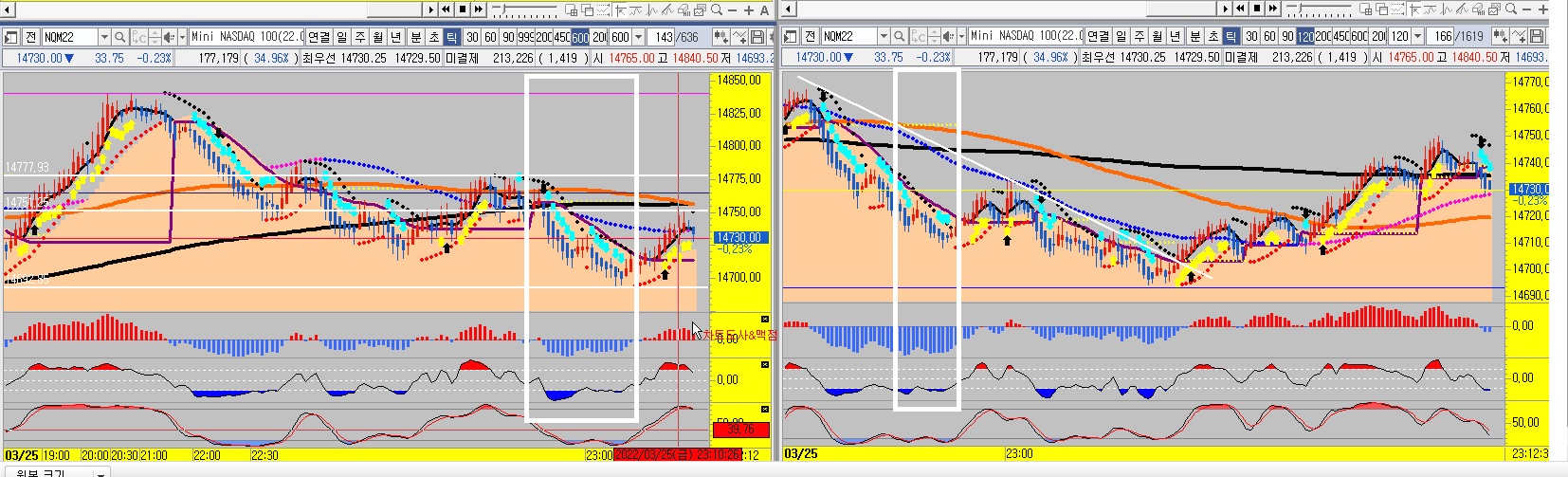Fast-forward chart playback in left chart

pos(479,9)
